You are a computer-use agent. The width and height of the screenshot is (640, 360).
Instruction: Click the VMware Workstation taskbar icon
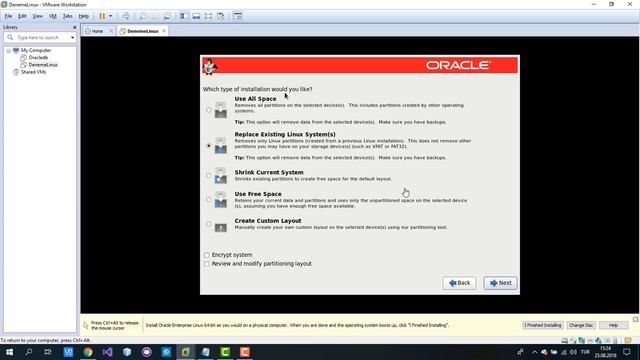coord(186,352)
